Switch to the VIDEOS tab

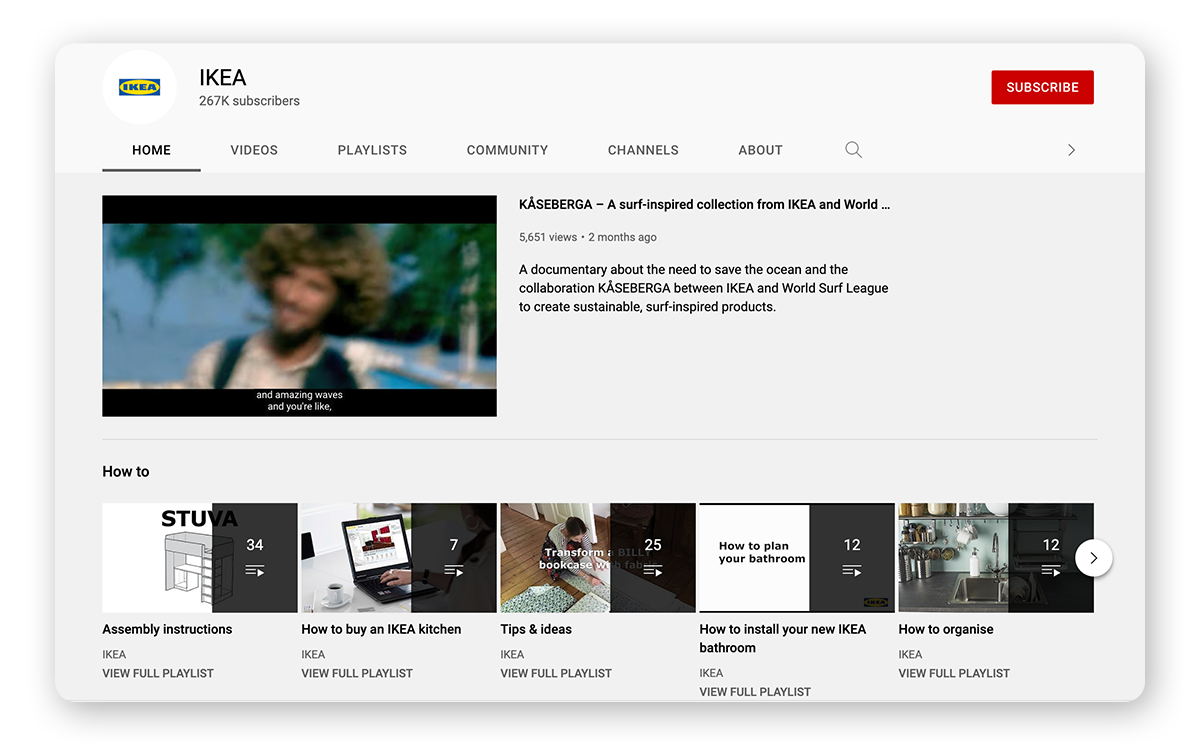coord(253,149)
